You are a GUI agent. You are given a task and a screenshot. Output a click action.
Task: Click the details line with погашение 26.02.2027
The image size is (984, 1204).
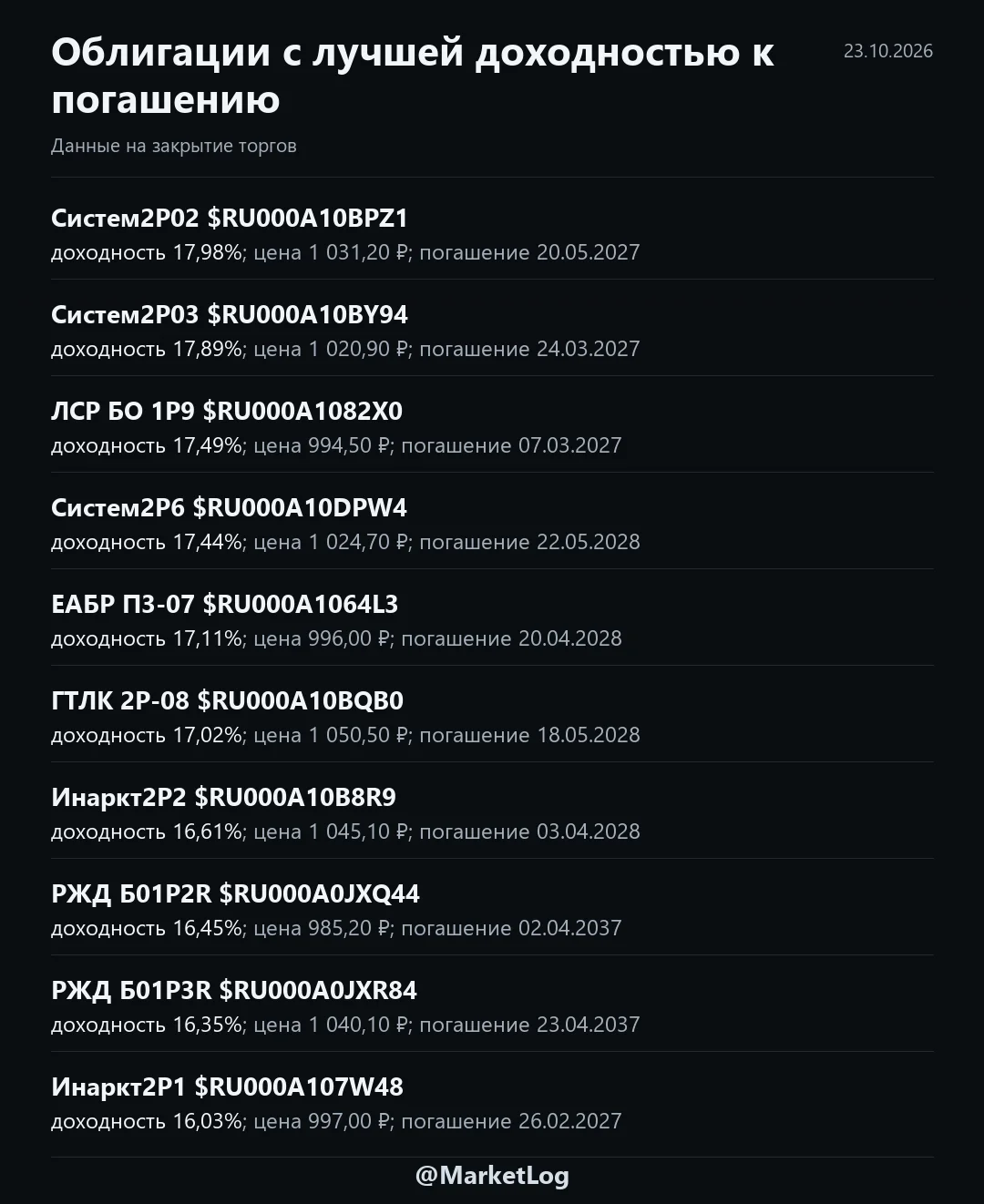tap(336, 1121)
